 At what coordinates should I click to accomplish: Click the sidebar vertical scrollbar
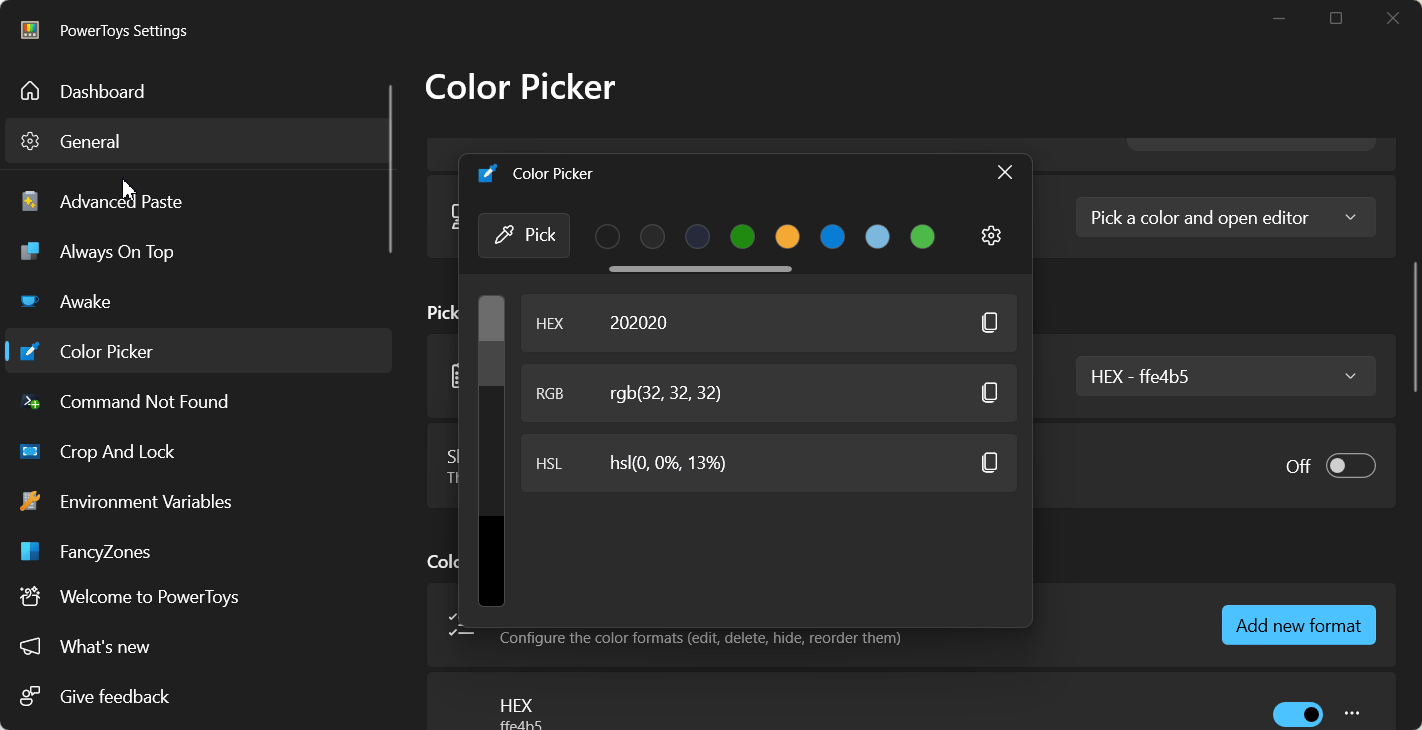tap(390, 168)
